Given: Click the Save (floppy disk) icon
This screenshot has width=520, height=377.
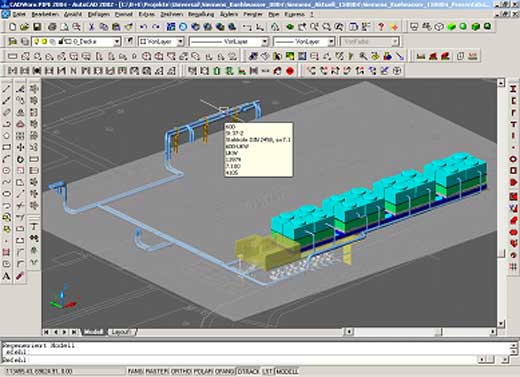Looking at the screenshot, I should pyautogui.click(x=37, y=27).
